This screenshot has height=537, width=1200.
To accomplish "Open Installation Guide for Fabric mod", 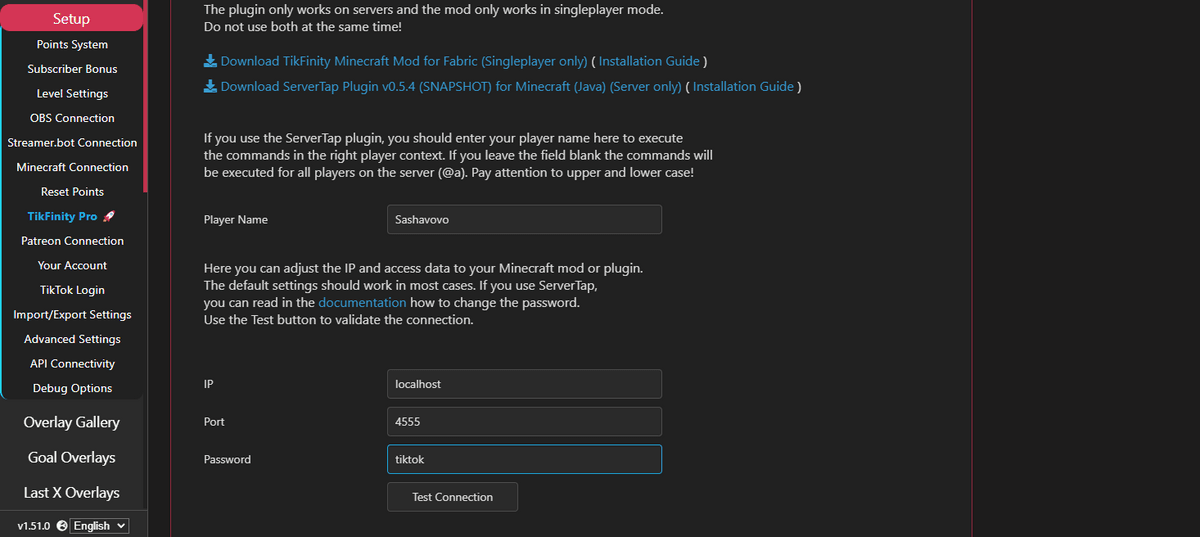I will point(650,61).
